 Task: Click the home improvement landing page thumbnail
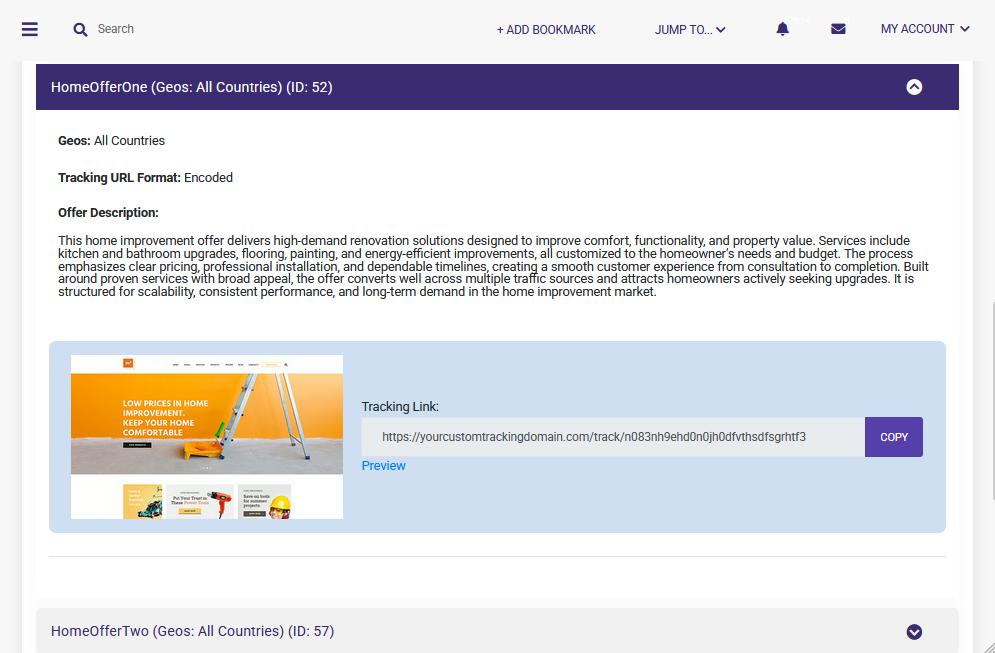(207, 436)
